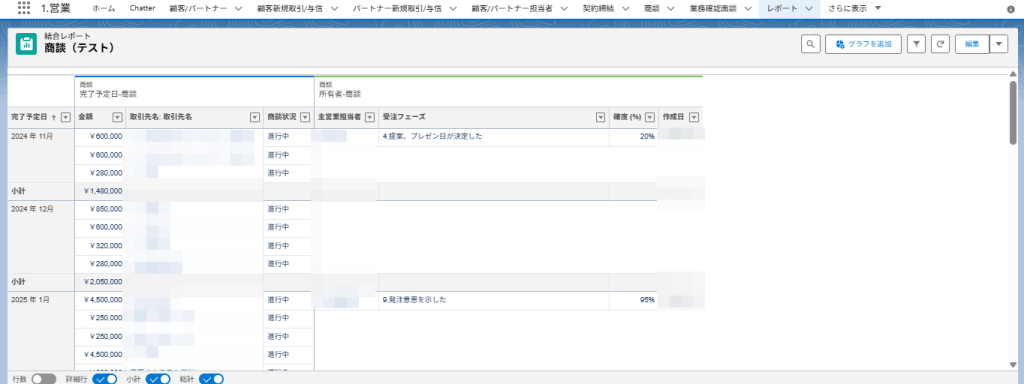
Task: Click the vertical scrollbar thumb
Action: pyautogui.click(x=1013, y=112)
